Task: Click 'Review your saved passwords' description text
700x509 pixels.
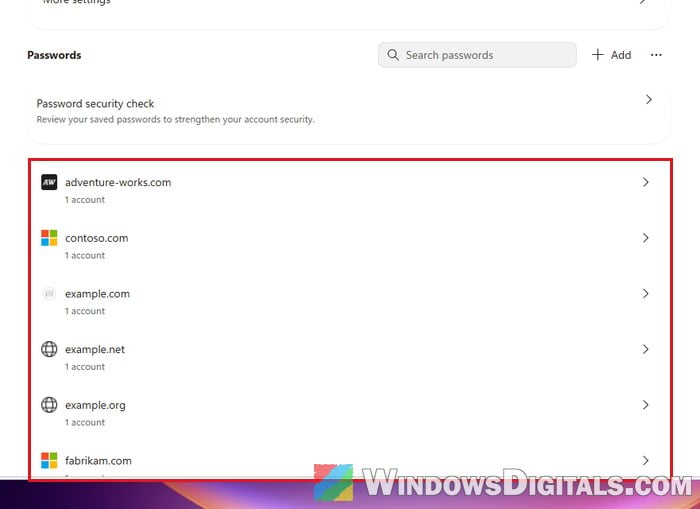Action: click(175, 119)
